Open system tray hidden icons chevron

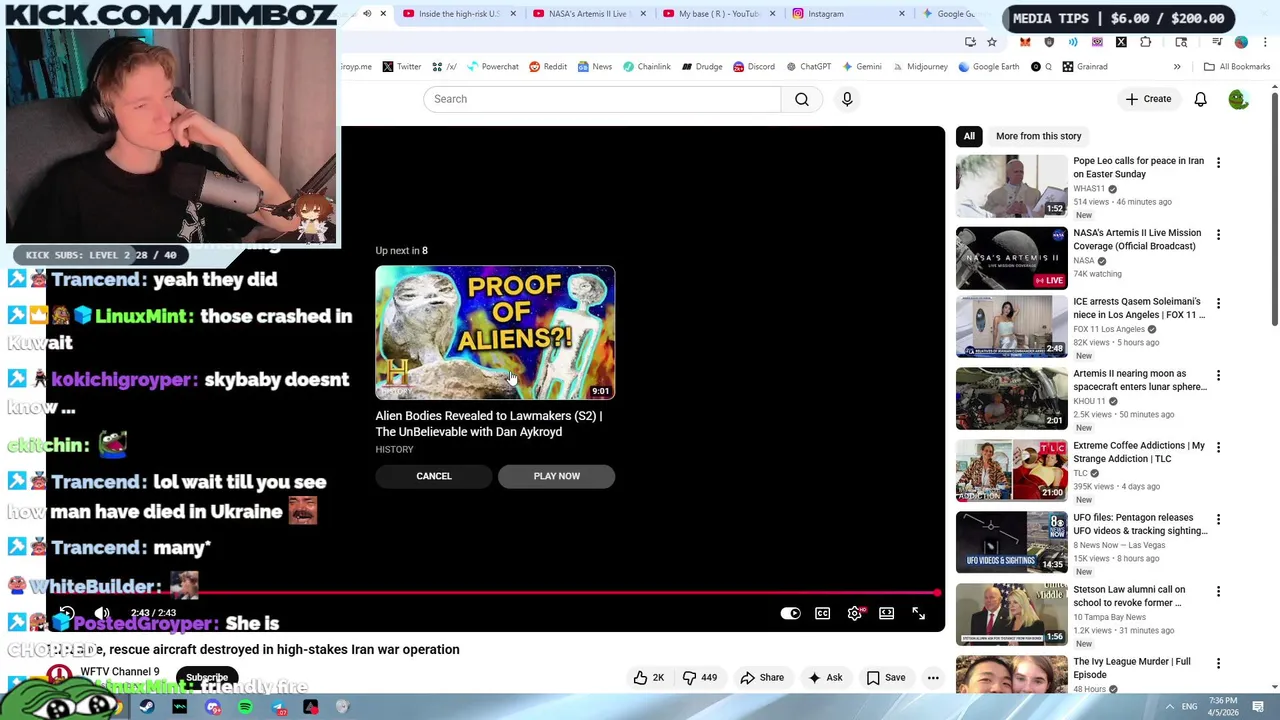(x=1169, y=707)
